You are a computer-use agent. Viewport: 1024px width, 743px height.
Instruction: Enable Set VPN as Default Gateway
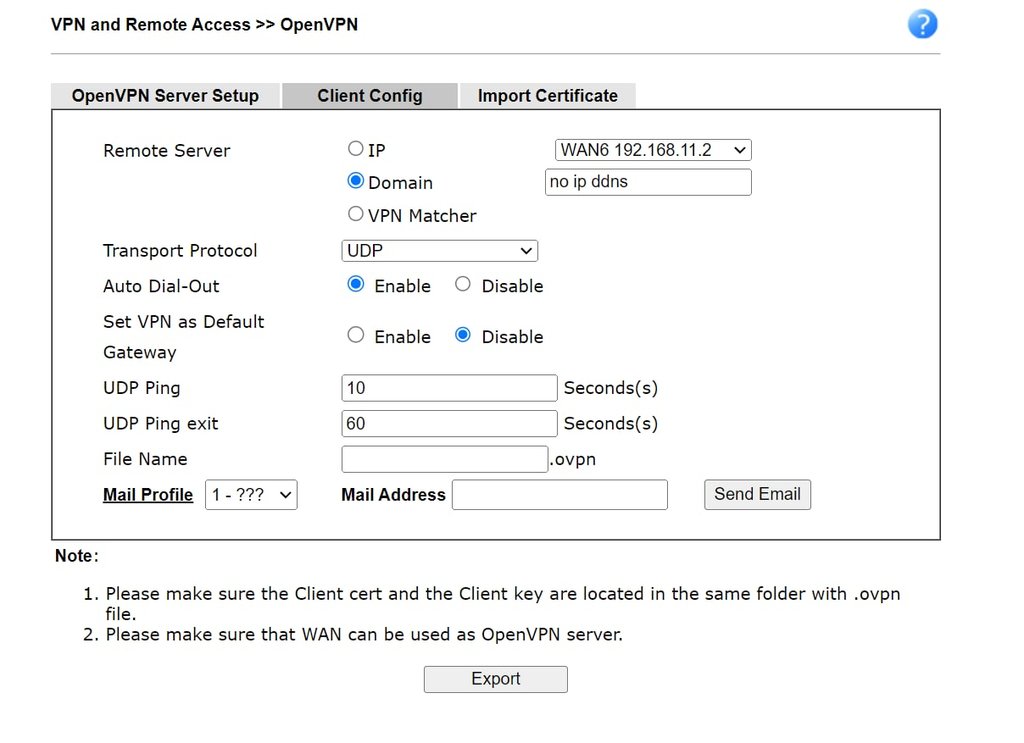[x=355, y=335]
